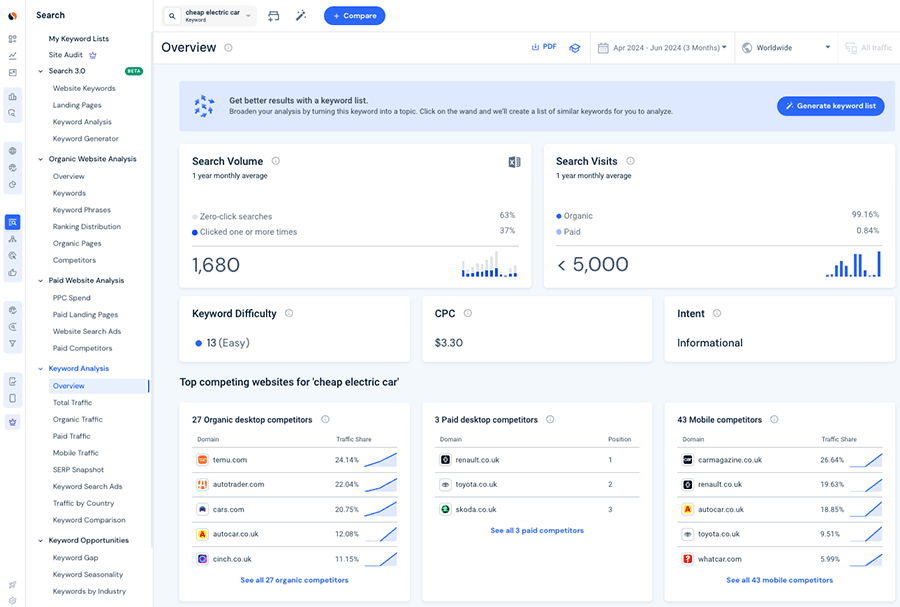This screenshot has height=607, width=900.
Task: Open the date range dropdown Apr 2024 - Jun 2024
Action: coord(662,48)
